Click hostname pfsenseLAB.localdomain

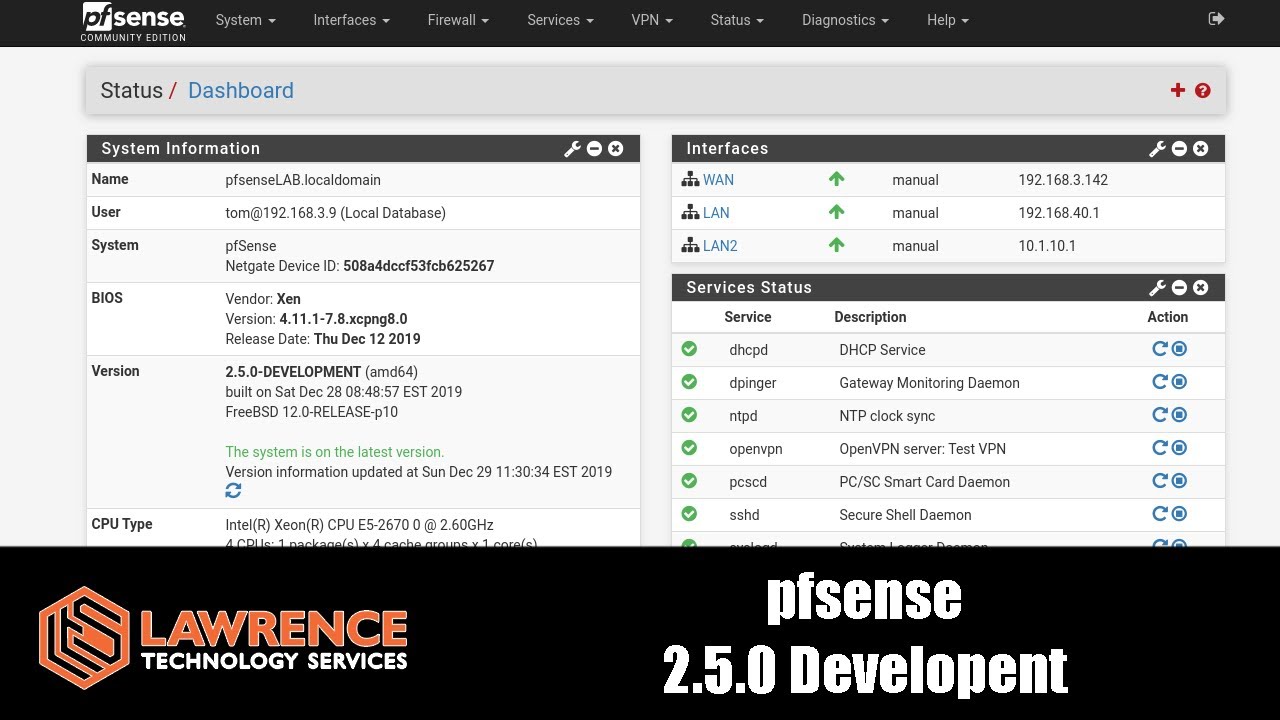(303, 180)
